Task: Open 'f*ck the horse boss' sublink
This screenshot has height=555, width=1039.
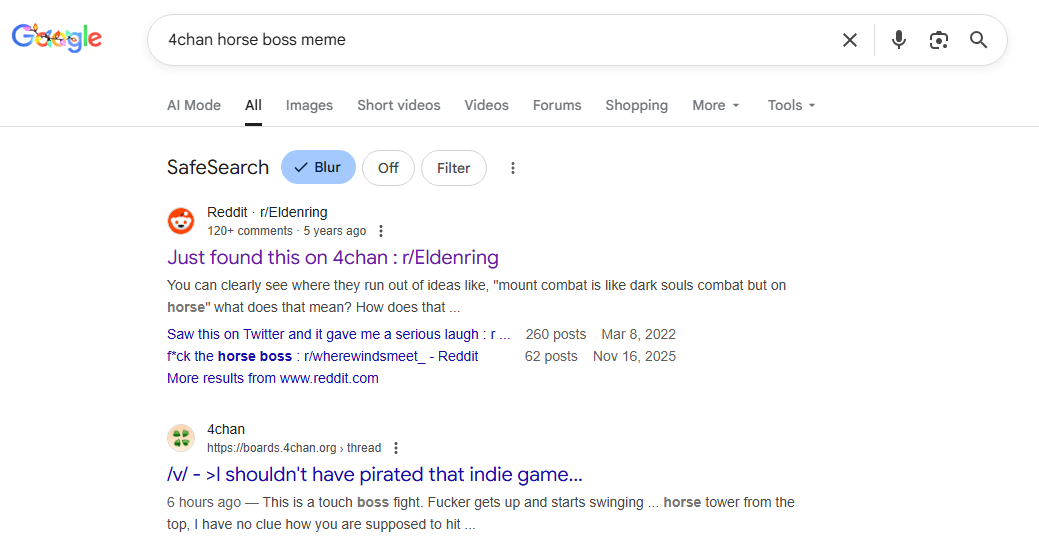Action: (x=323, y=356)
